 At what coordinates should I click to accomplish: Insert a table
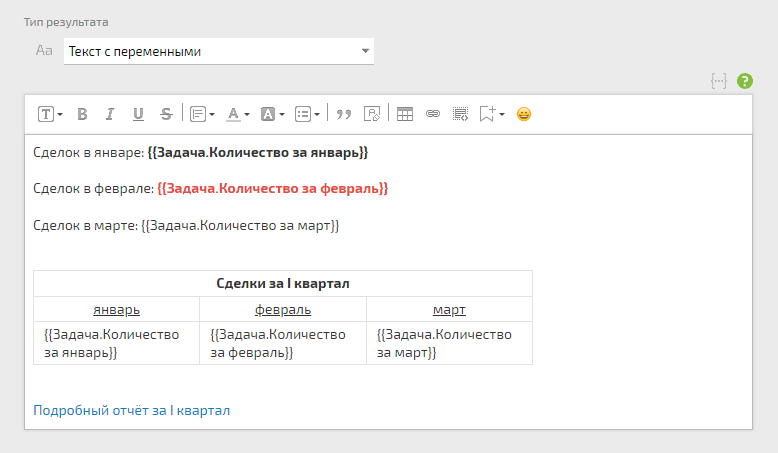405,114
